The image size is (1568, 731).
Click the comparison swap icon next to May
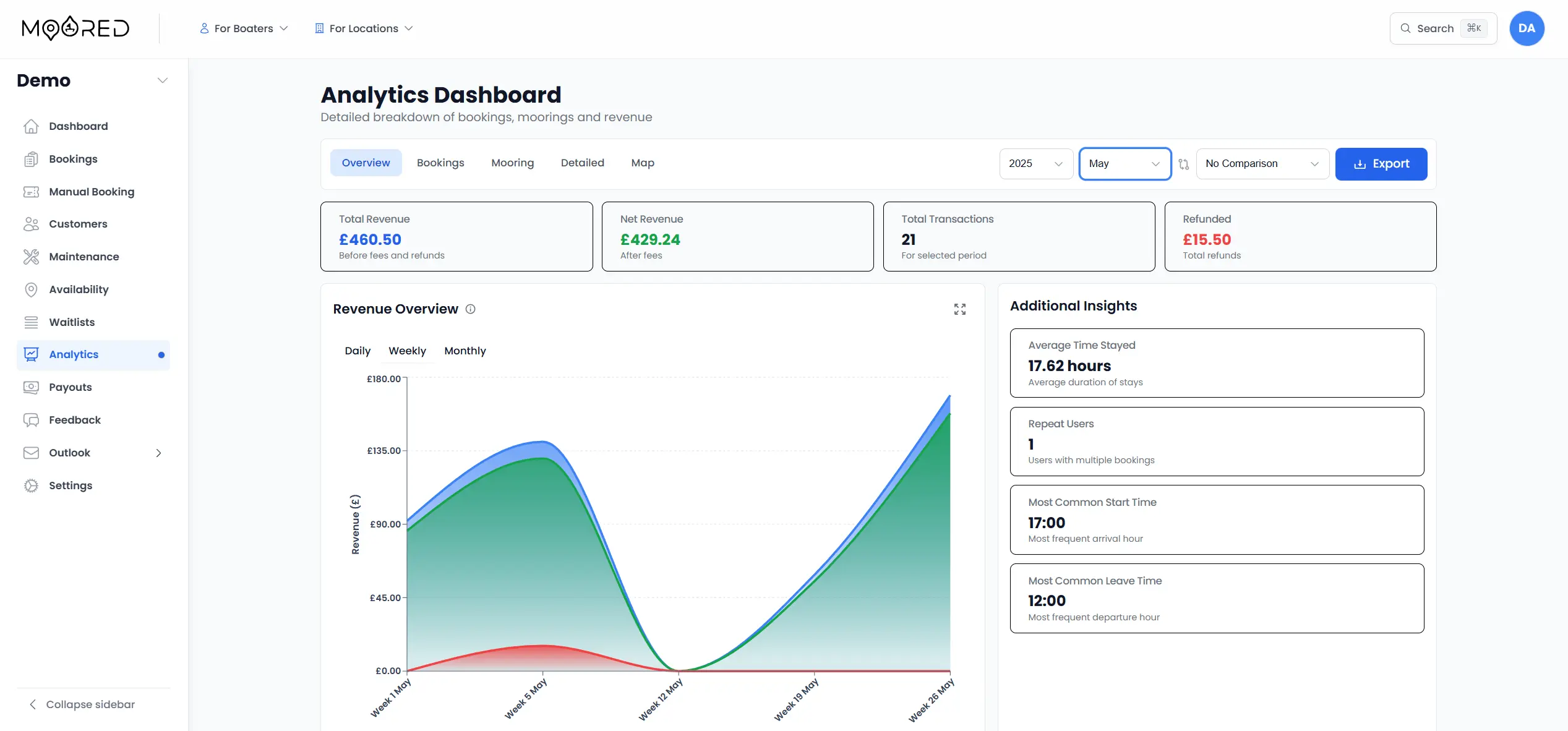pos(1183,164)
